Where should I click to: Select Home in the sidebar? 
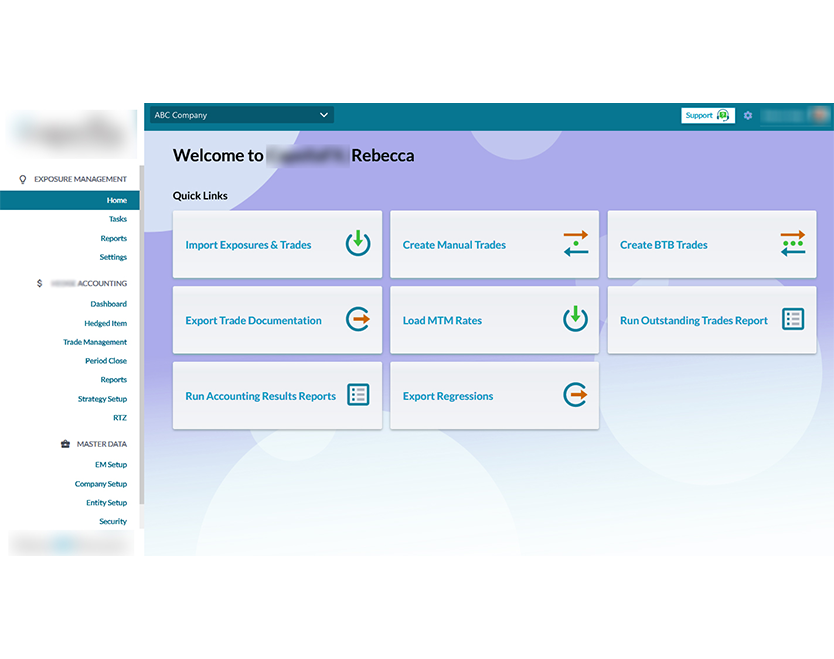coord(116,200)
